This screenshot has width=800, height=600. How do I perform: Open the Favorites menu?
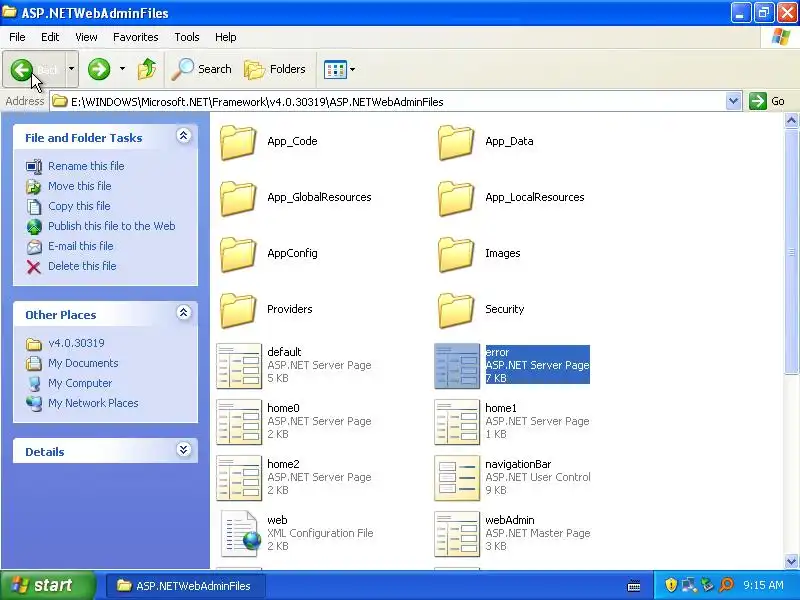(136, 37)
